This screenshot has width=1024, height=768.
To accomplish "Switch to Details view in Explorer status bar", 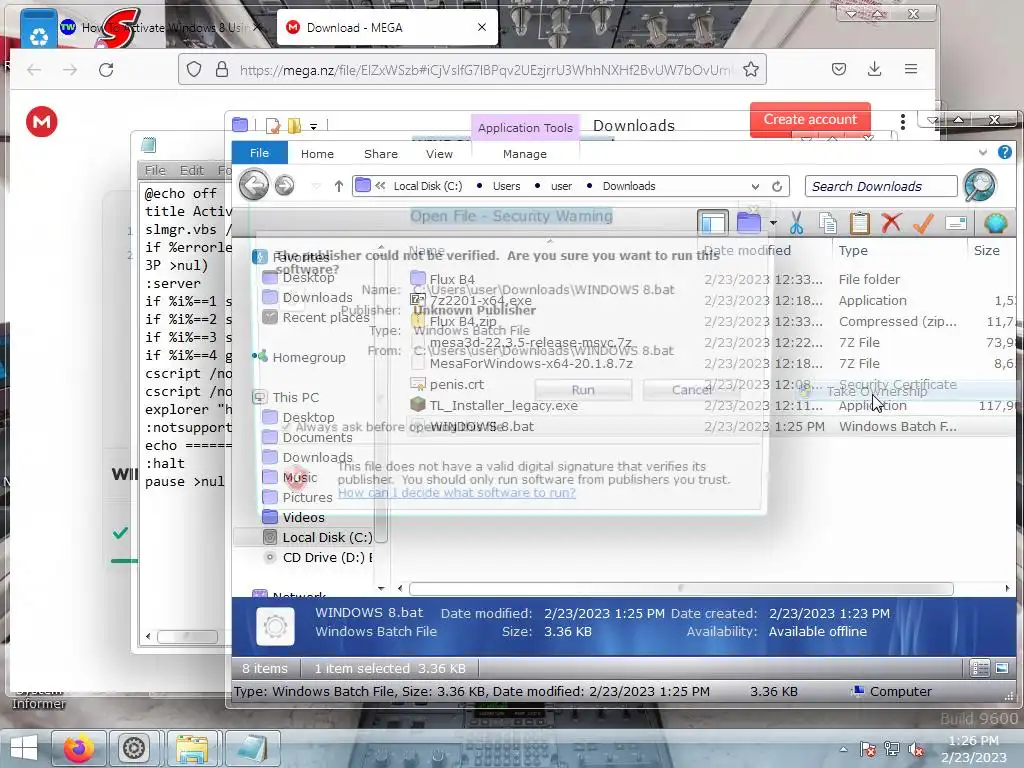I will coord(980,668).
